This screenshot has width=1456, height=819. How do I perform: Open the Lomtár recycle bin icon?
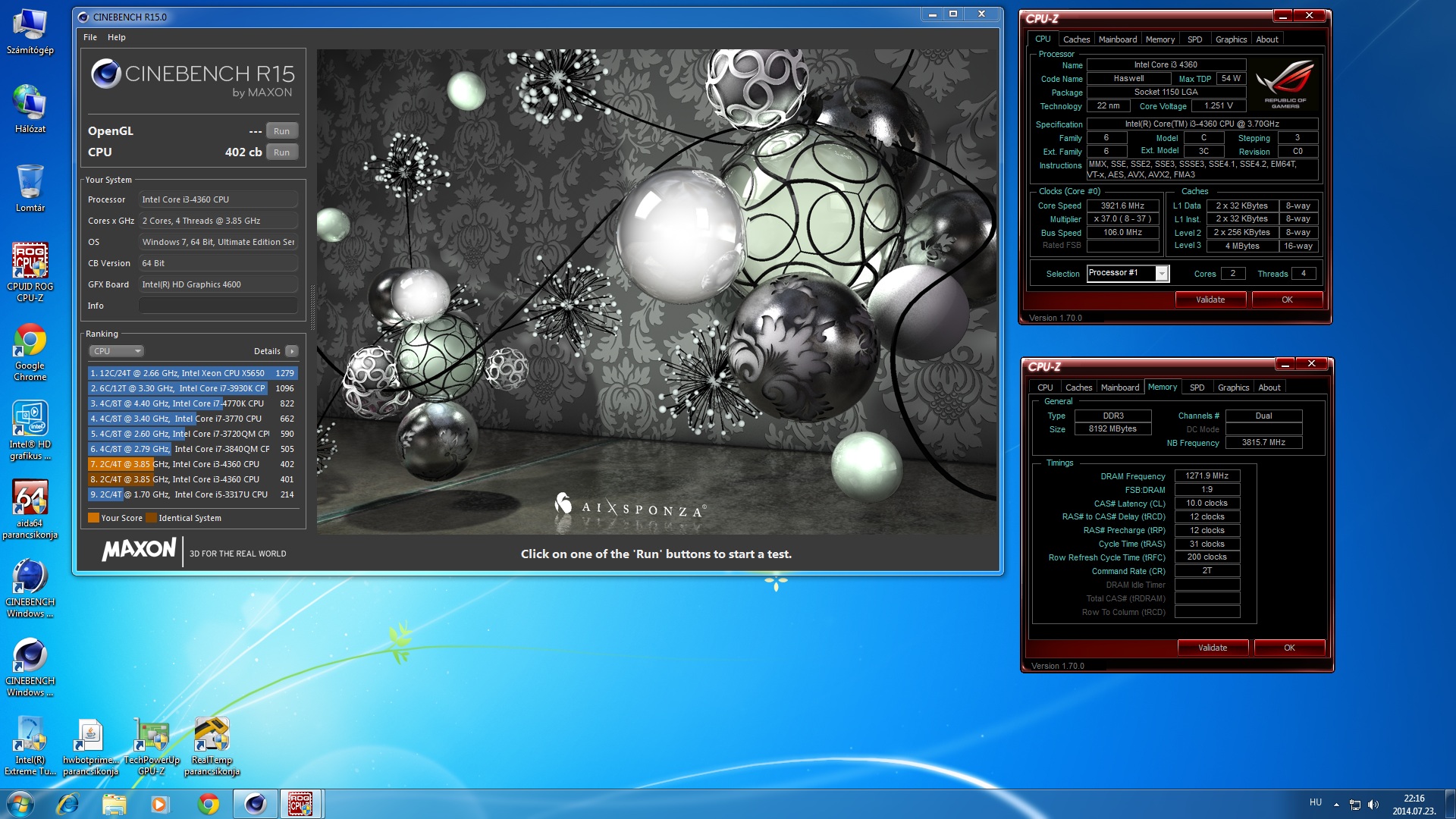[x=30, y=189]
